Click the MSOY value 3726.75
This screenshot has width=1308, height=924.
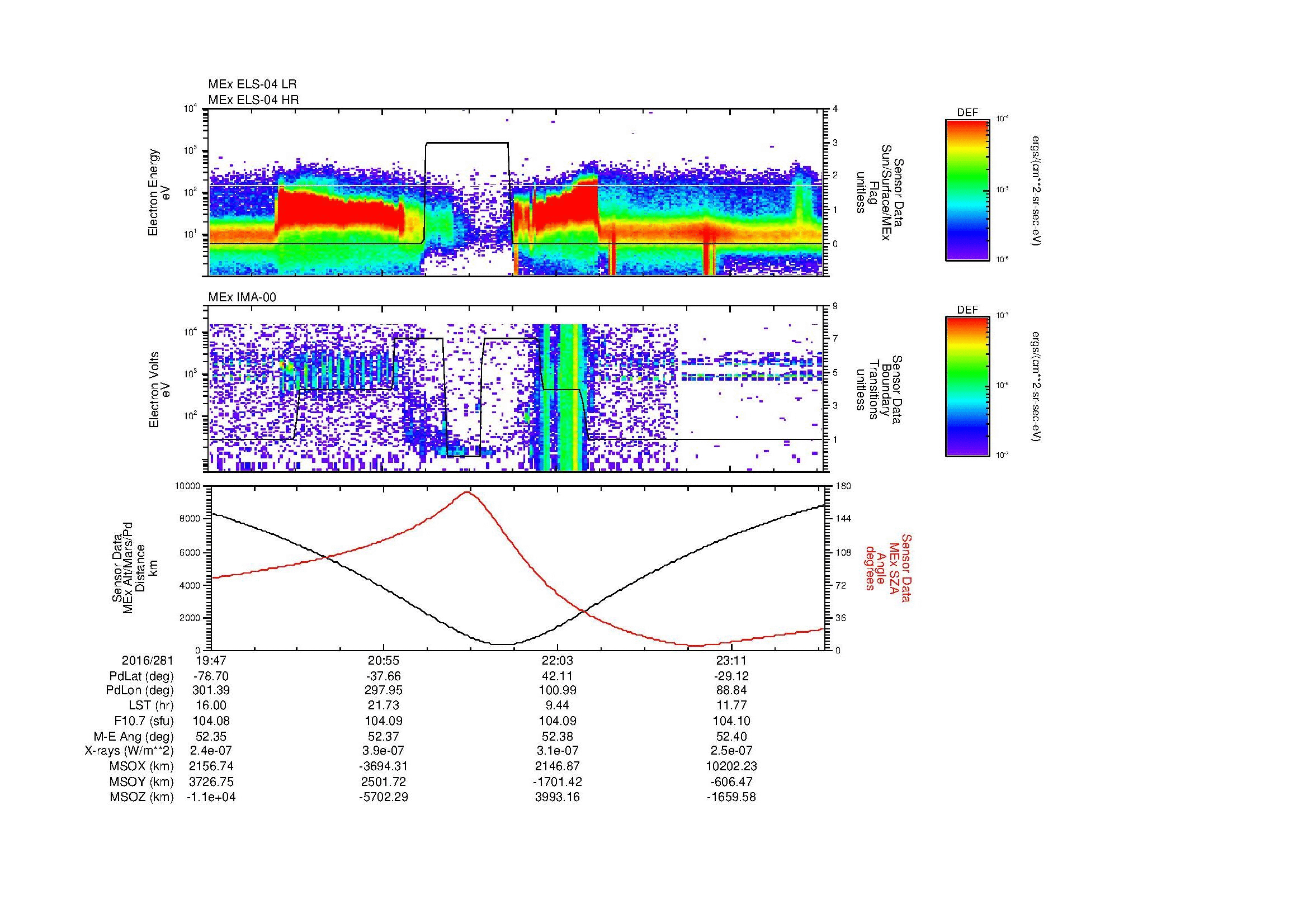pos(211,782)
